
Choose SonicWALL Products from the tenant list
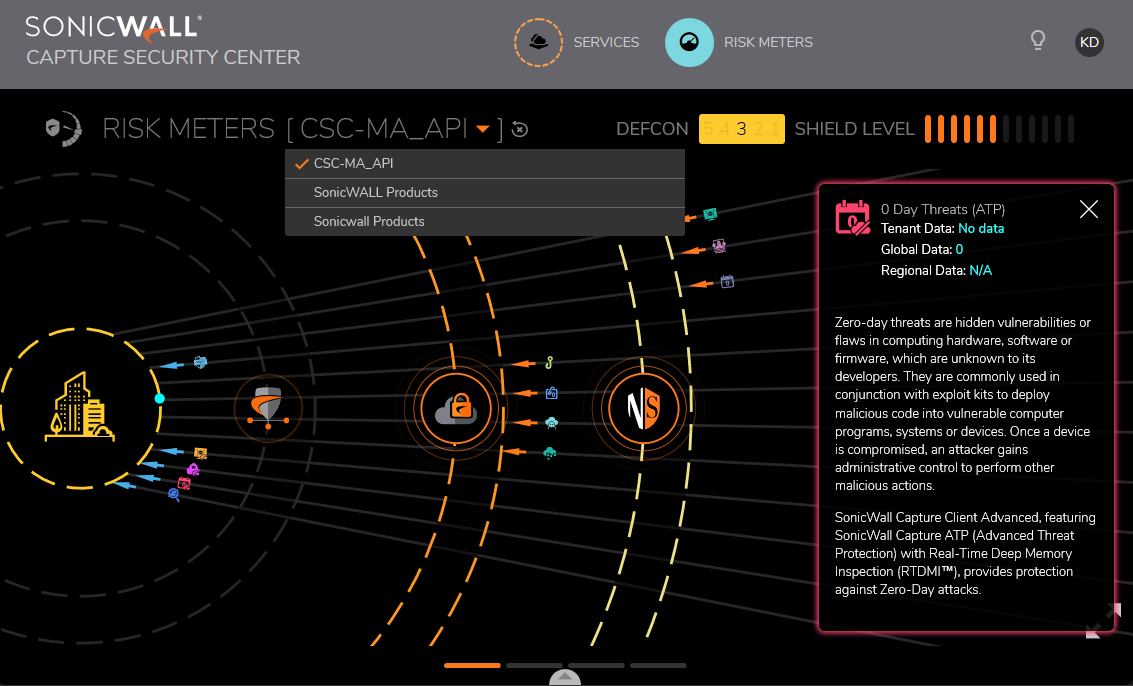point(485,192)
